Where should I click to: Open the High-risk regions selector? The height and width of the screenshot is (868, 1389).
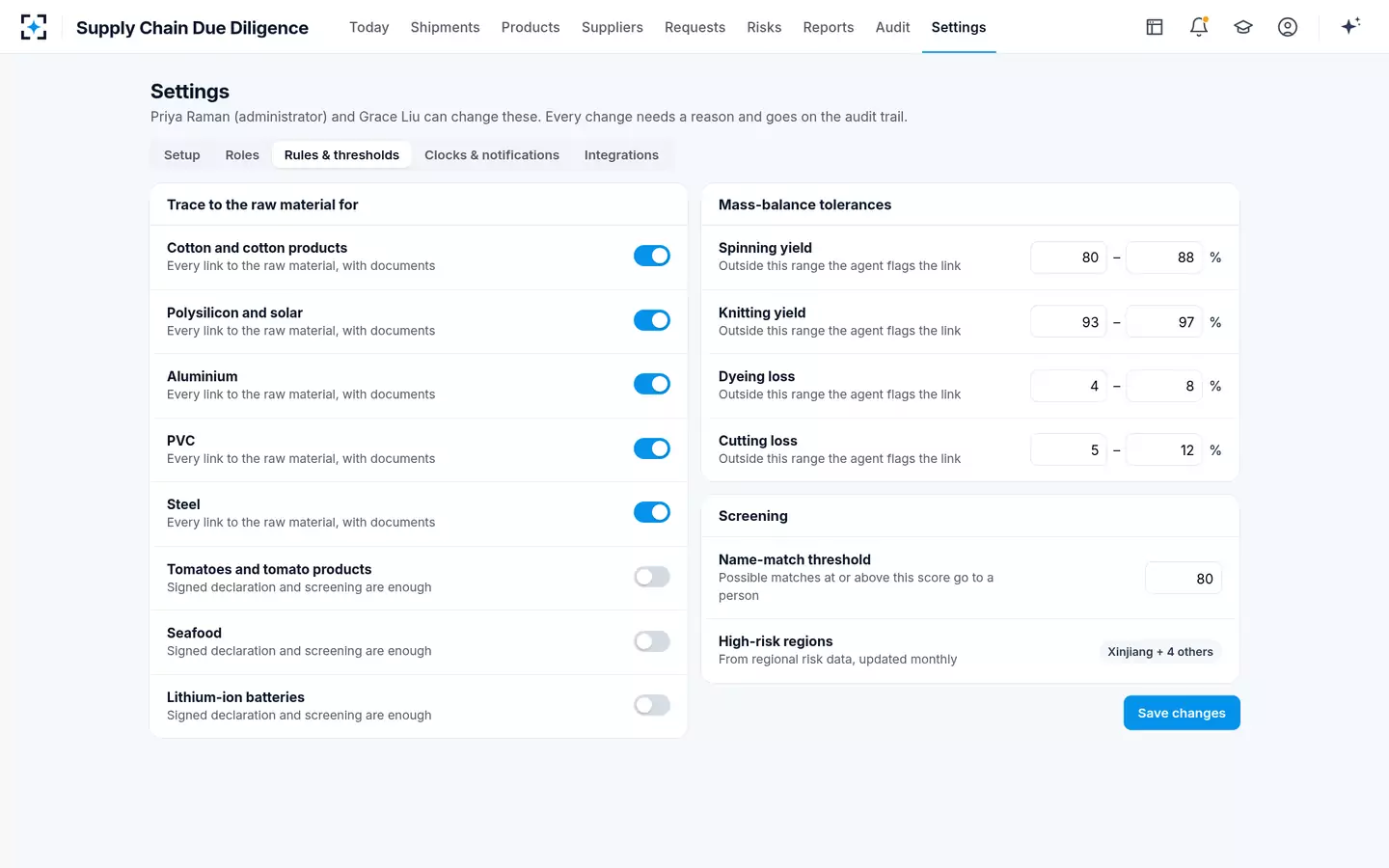pyautogui.click(x=1160, y=652)
